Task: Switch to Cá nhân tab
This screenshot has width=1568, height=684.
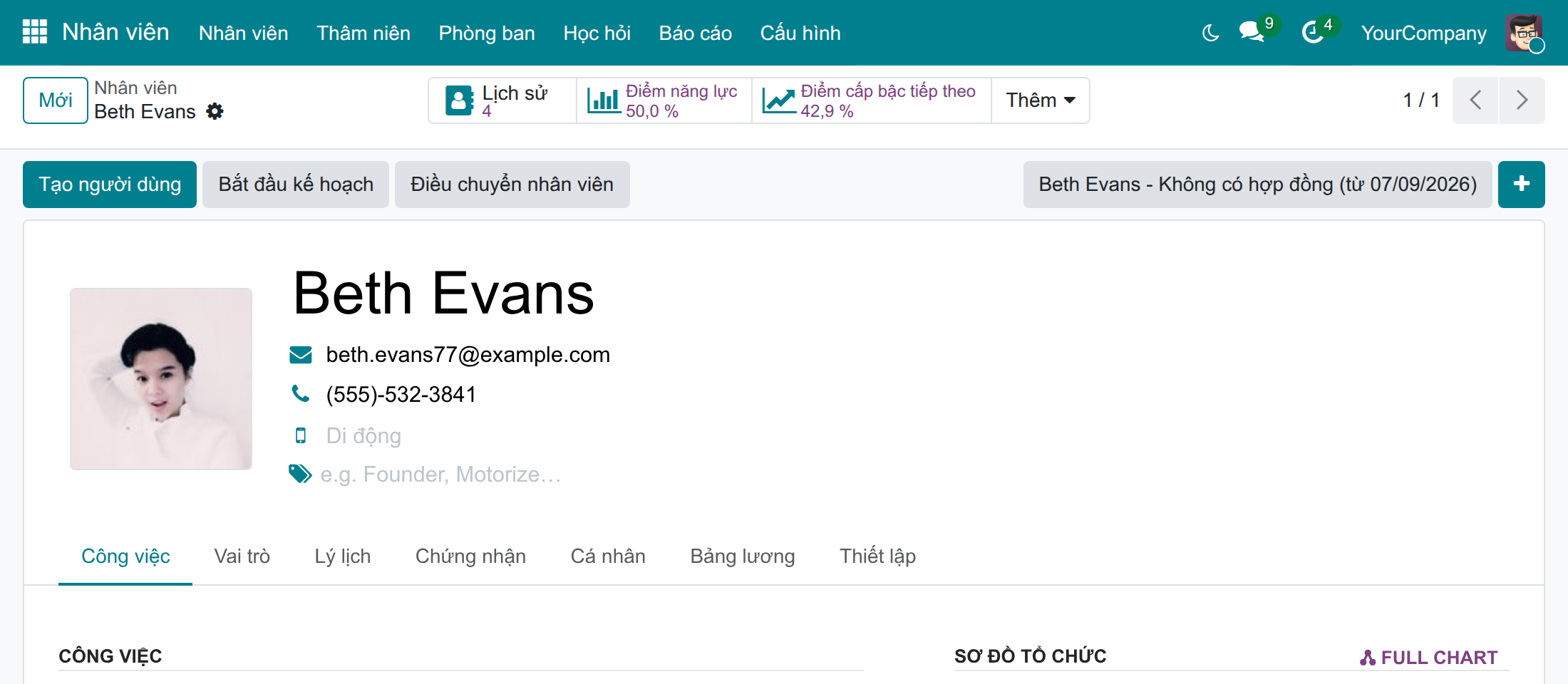Action: (608, 556)
